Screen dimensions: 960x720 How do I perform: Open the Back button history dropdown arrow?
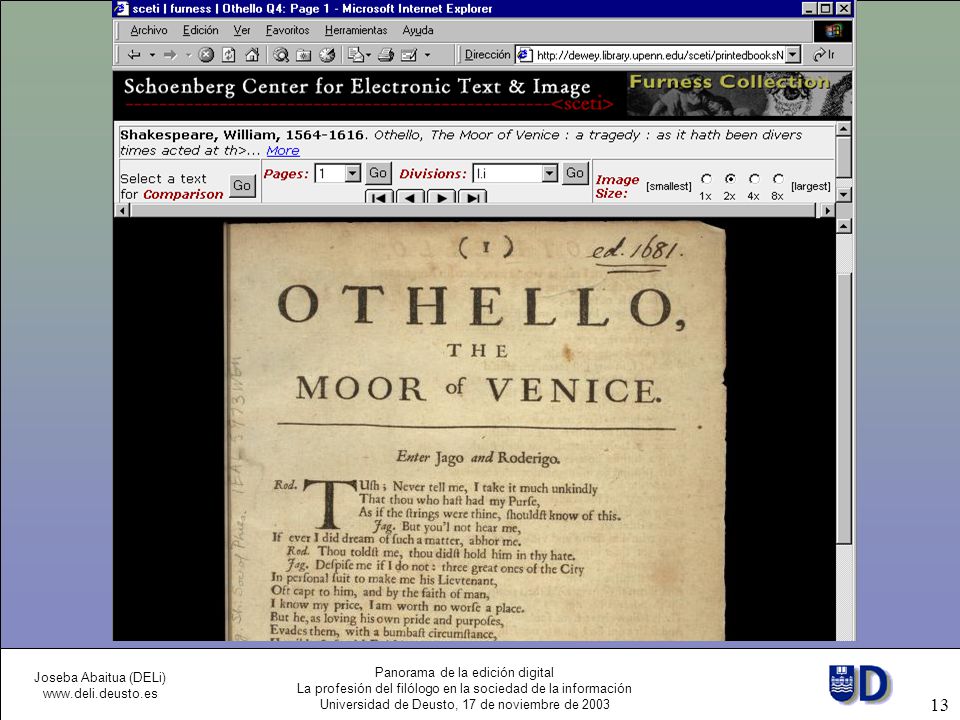pos(152,55)
